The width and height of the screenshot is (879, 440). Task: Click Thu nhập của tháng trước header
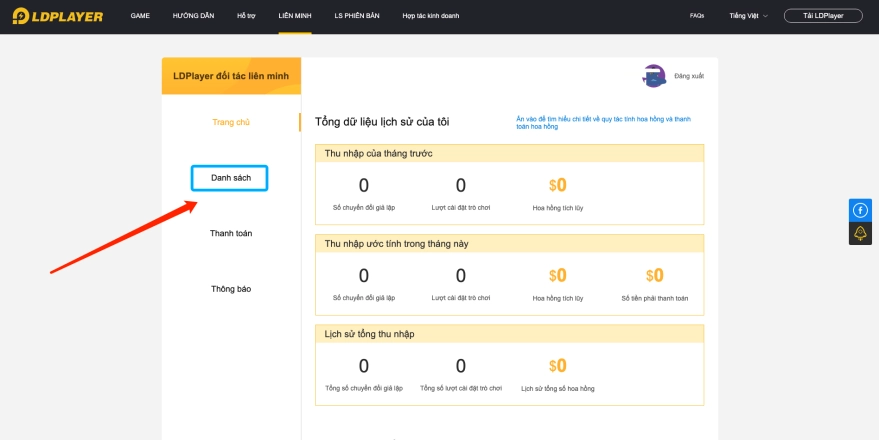[510, 154]
